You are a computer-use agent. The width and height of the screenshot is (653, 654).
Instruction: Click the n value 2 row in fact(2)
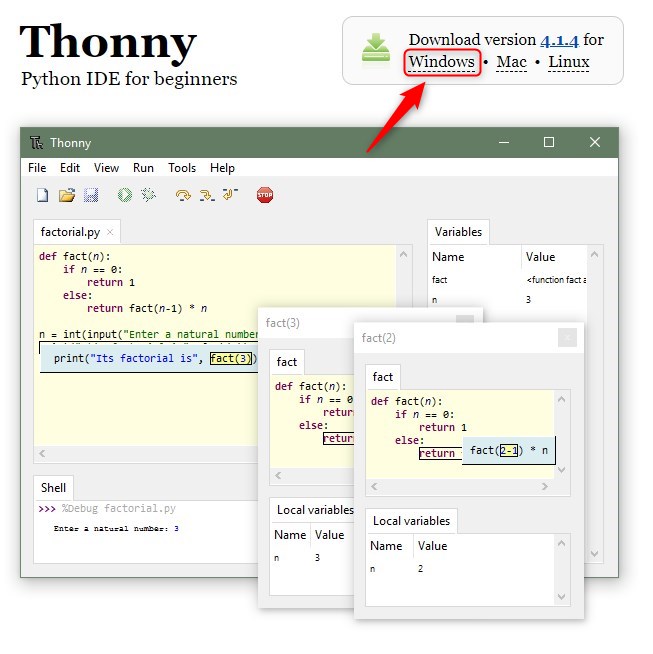[x=461, y=569]
